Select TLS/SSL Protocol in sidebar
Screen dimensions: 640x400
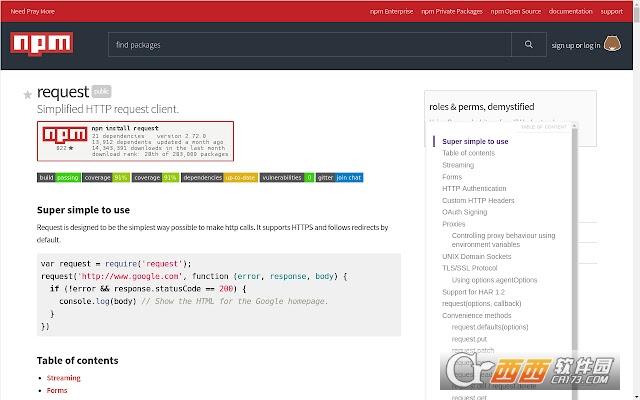(x=469, y=268)
